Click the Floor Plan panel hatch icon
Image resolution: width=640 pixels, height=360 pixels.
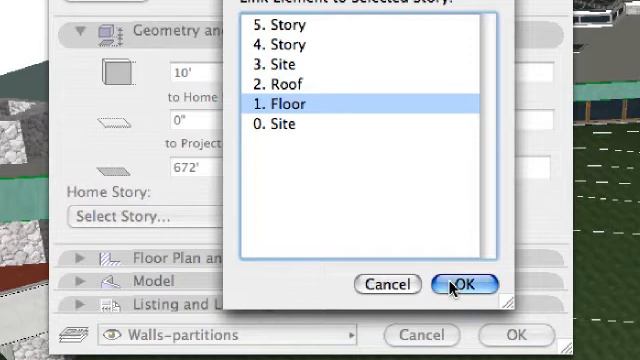110,259
